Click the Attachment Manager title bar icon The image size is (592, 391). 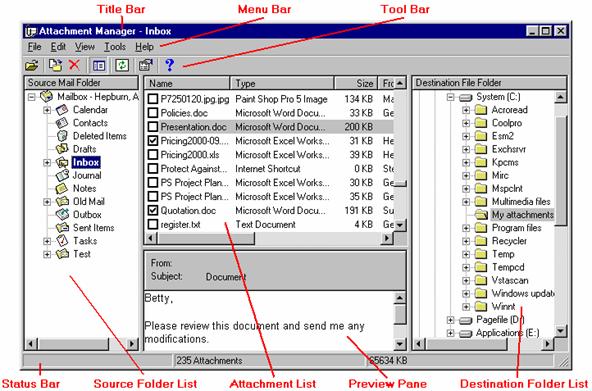[x=31, y=31]
